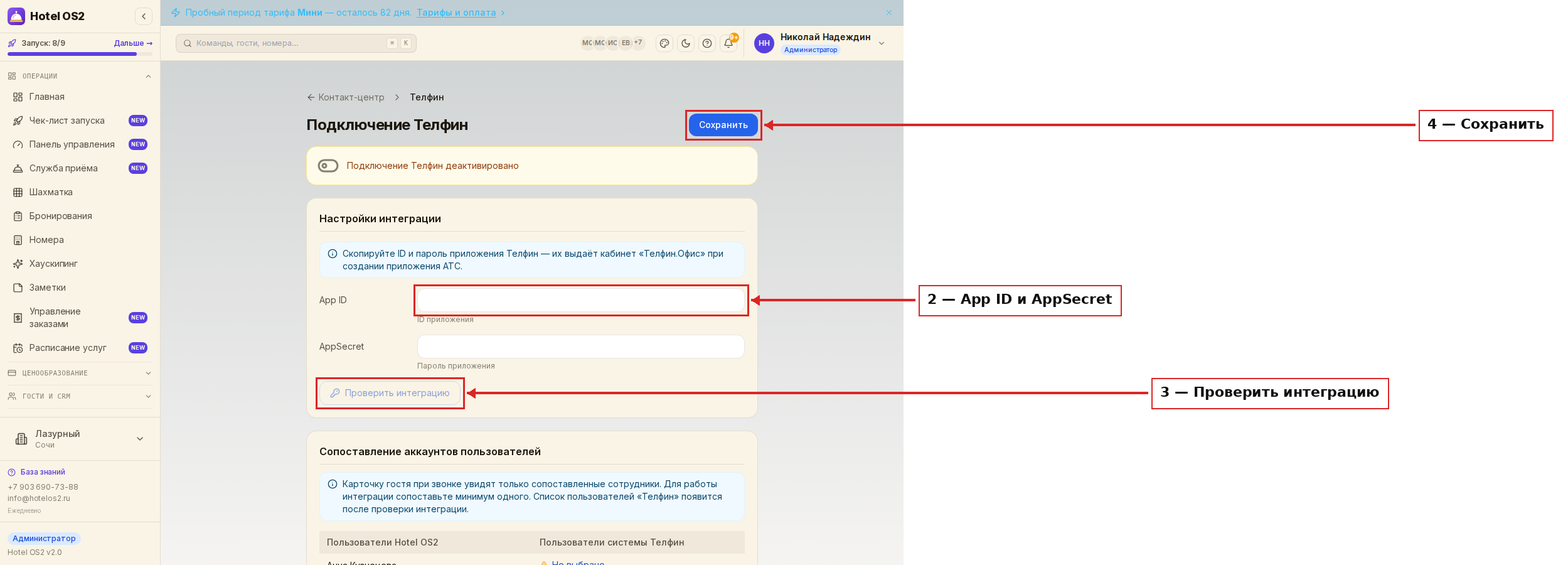Open Чек-лист запуска in the sidebar

click(x=80, y=121)
